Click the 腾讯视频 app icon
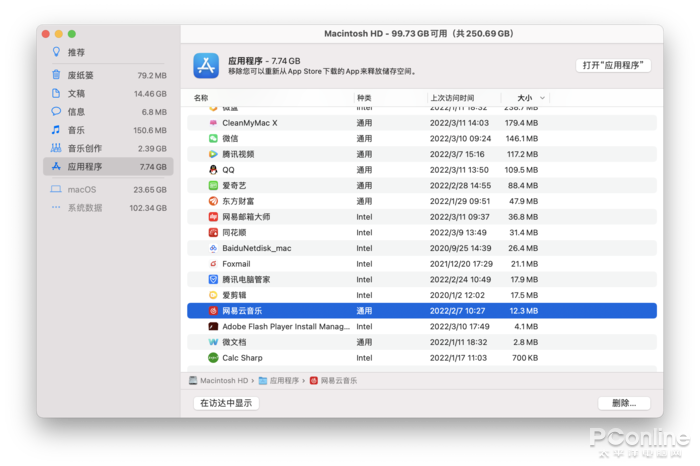 pos(213,154)
